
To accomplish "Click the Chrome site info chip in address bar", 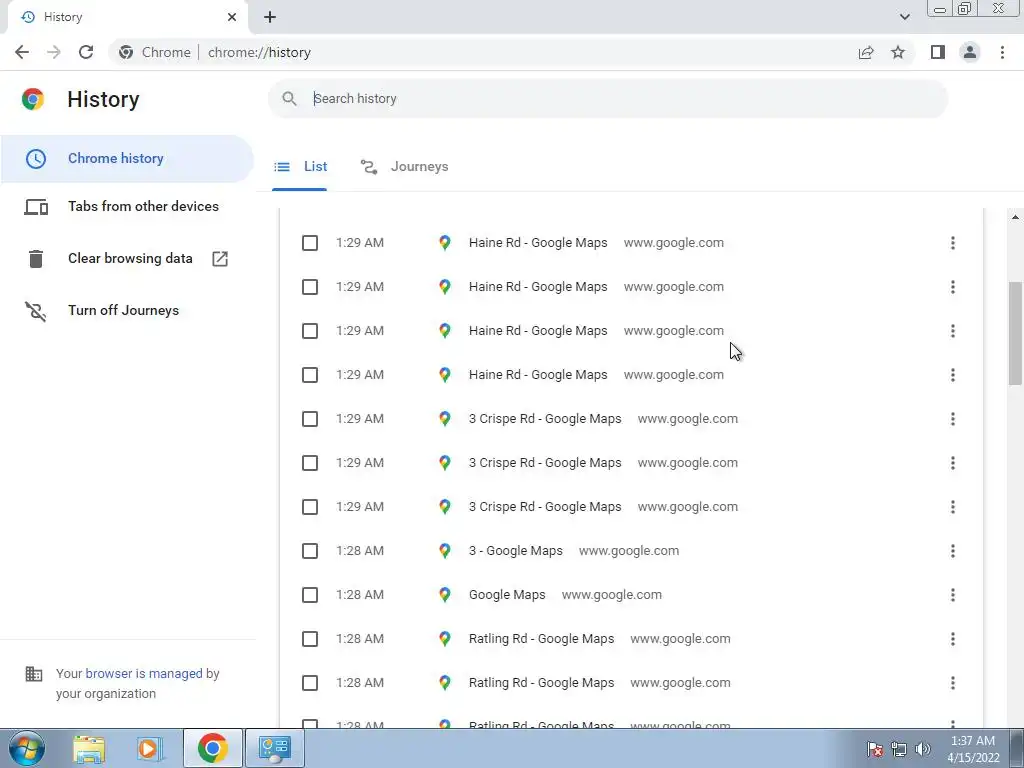I will point(155,52).
